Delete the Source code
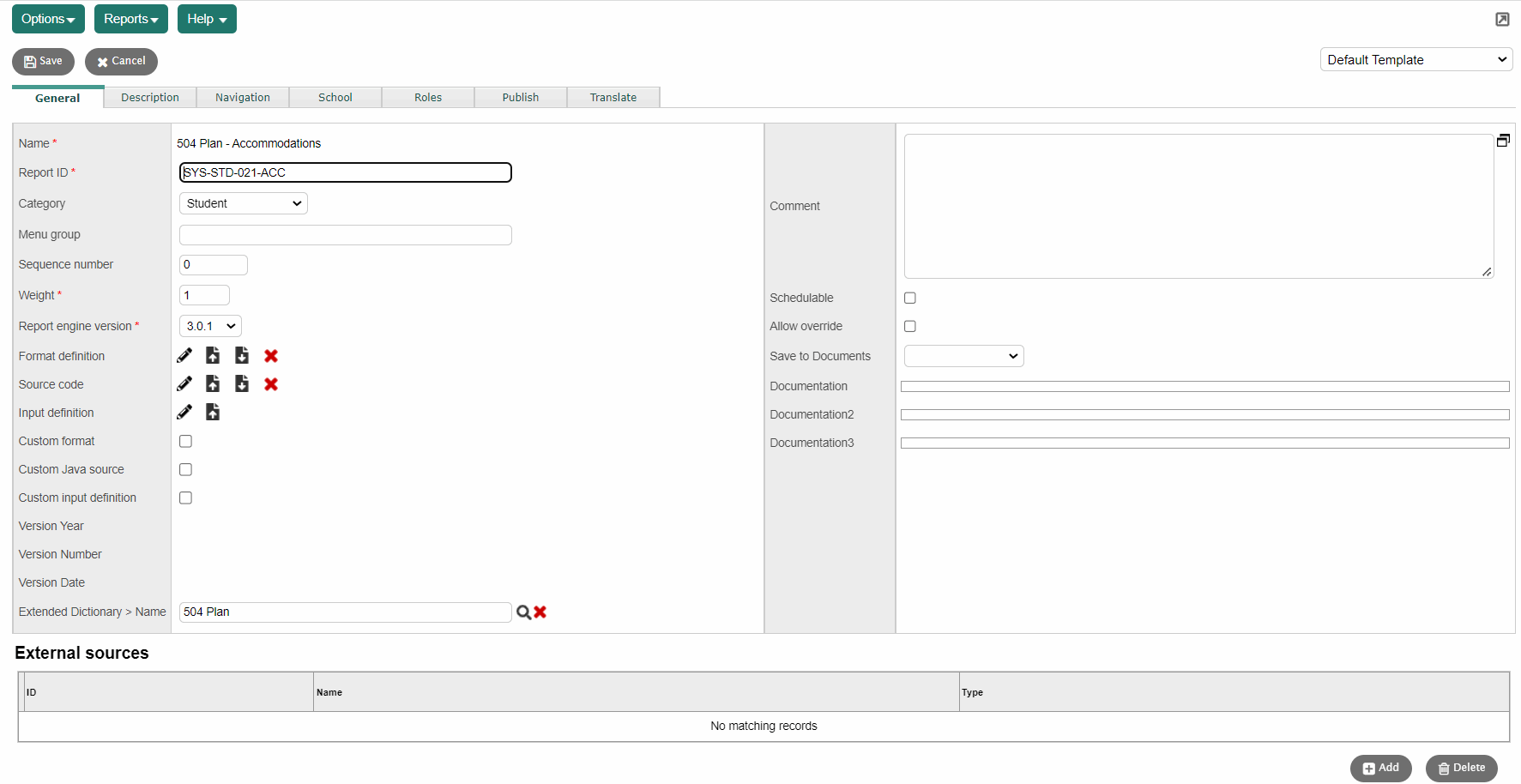Viewport: 1521px width, 784px height. coord(271,384)
